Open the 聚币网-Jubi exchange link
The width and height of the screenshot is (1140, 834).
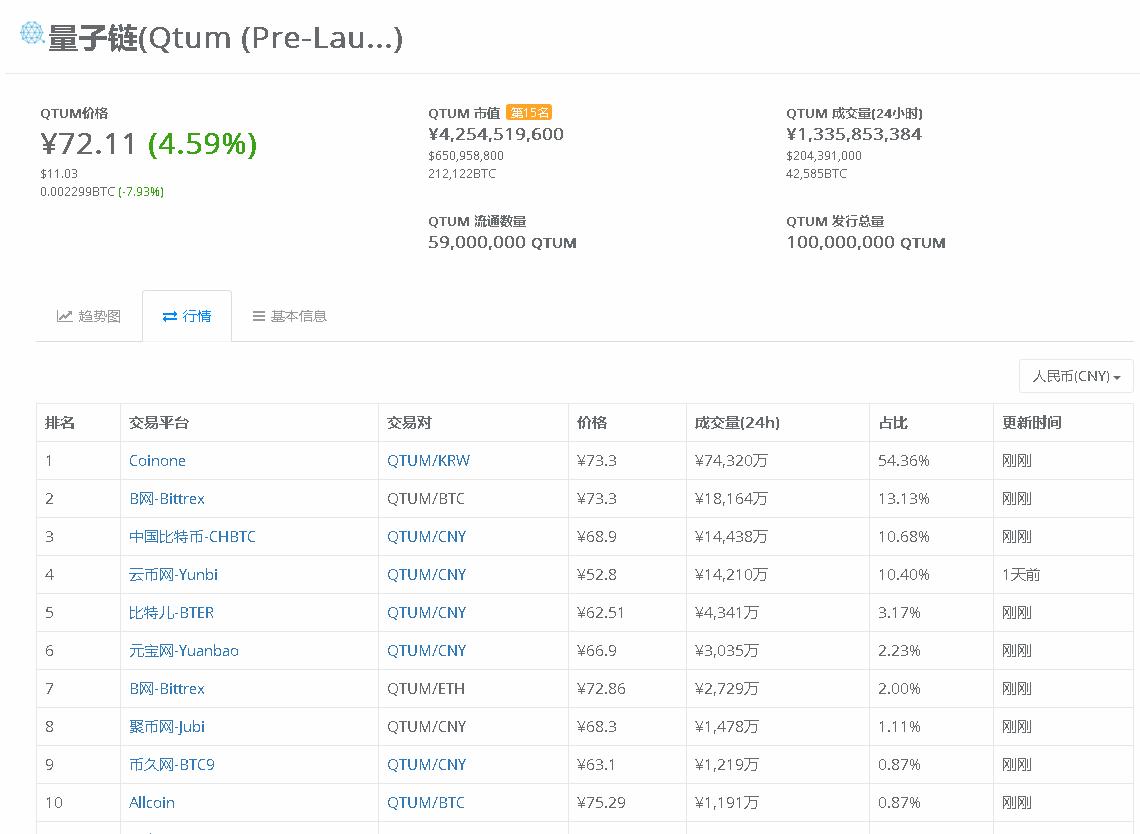[166, 726]
